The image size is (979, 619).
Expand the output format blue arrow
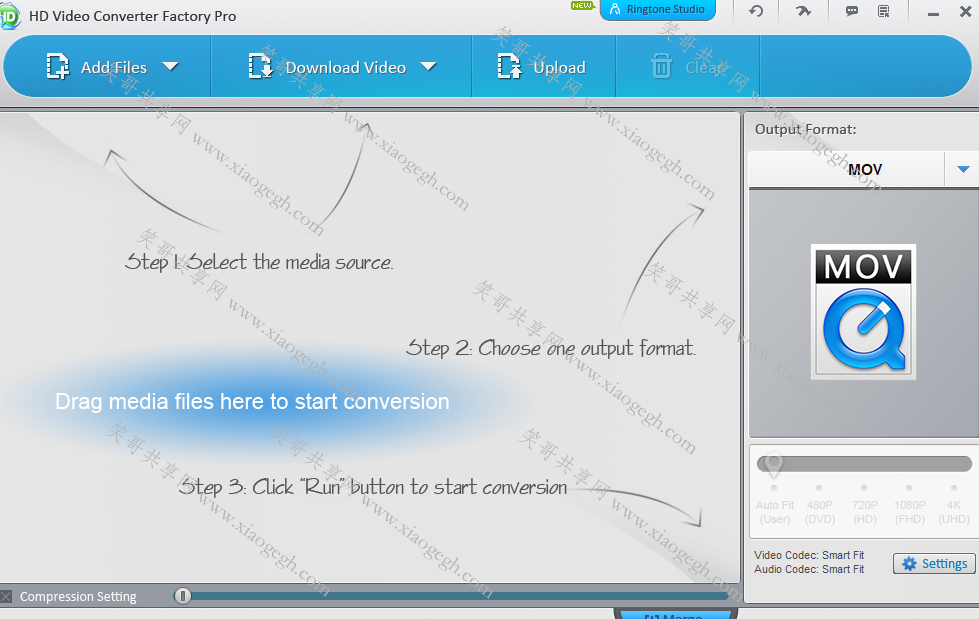(x=963, y=169)
